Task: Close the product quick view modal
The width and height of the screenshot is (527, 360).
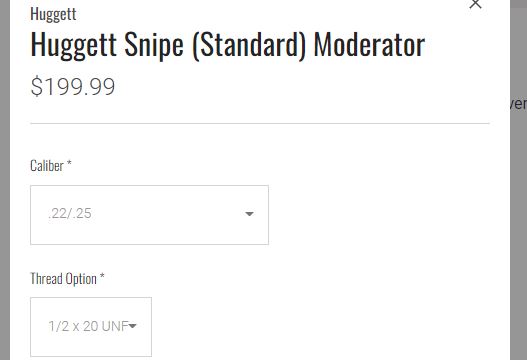Action: click(475, 4)
